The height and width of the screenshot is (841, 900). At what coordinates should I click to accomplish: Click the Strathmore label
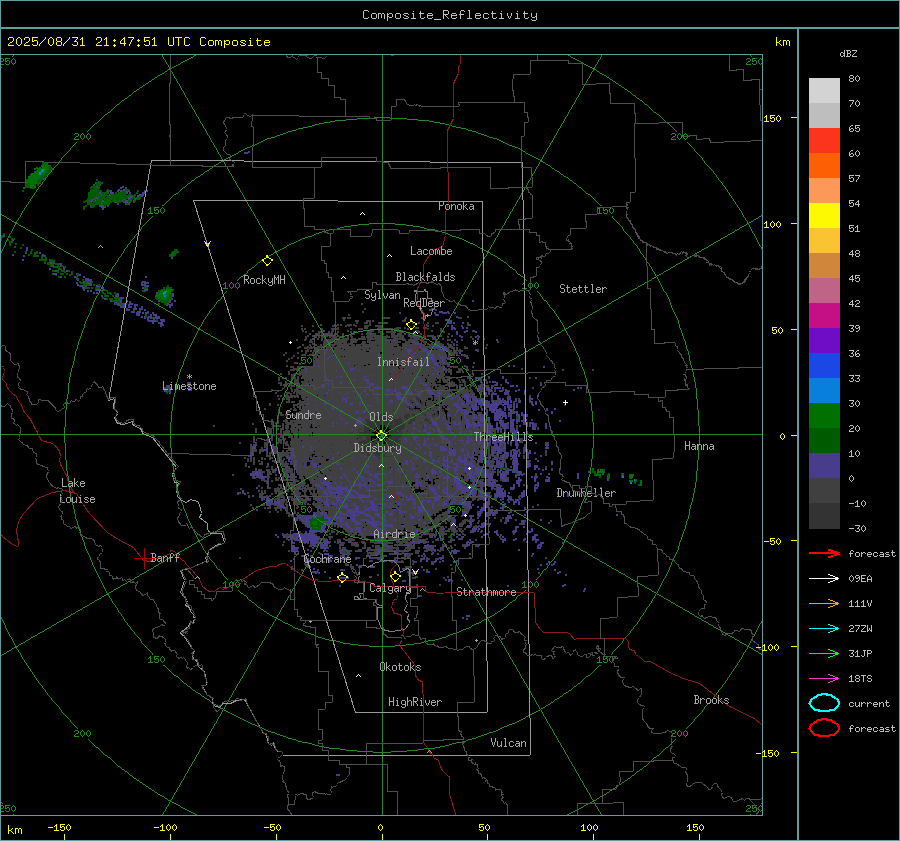pyautogui.click(x=486, y=592)
